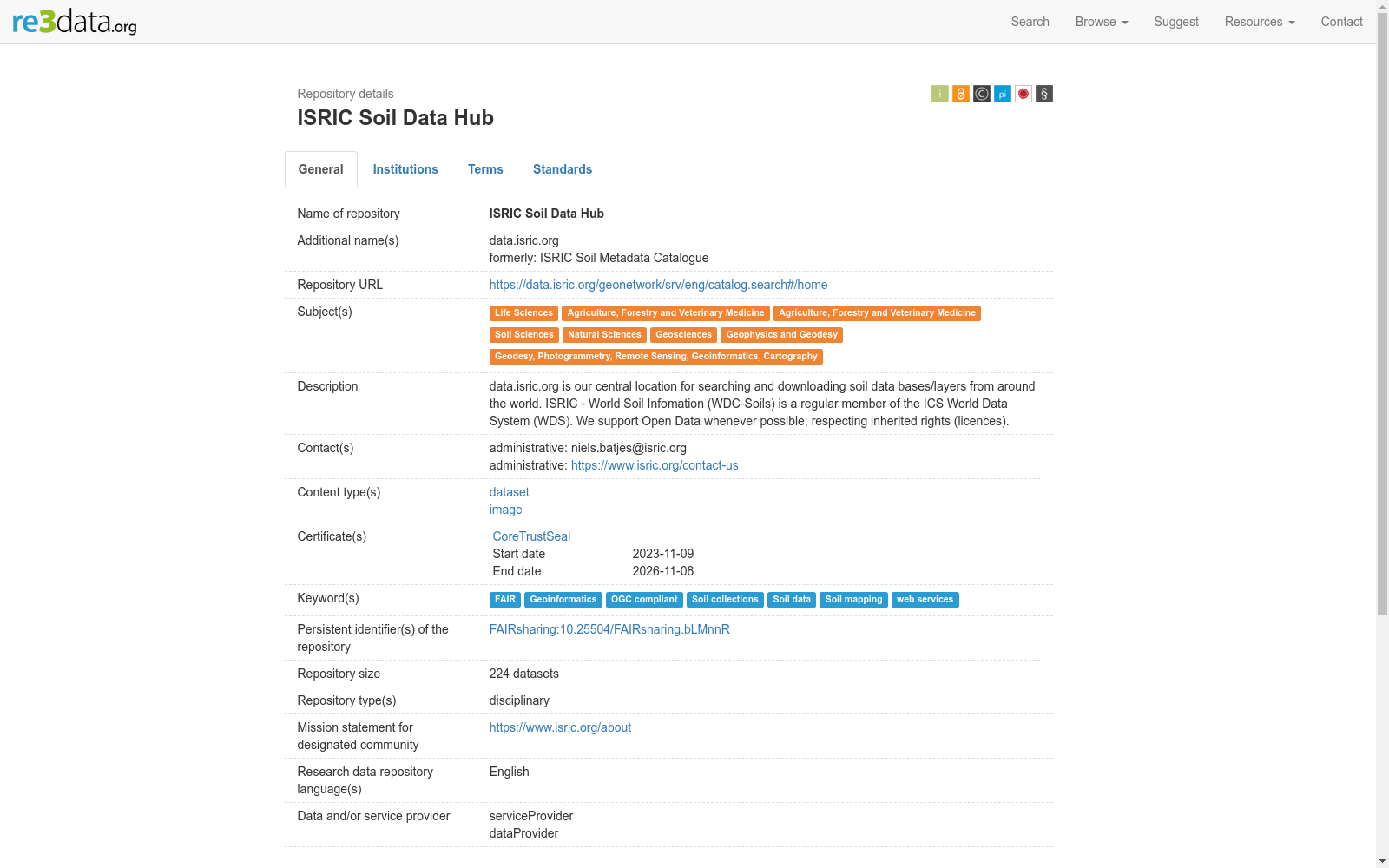Viewport: 1389px width, 868px height.
Task: Click the re3data.org logo
Action: pos(75,22)
